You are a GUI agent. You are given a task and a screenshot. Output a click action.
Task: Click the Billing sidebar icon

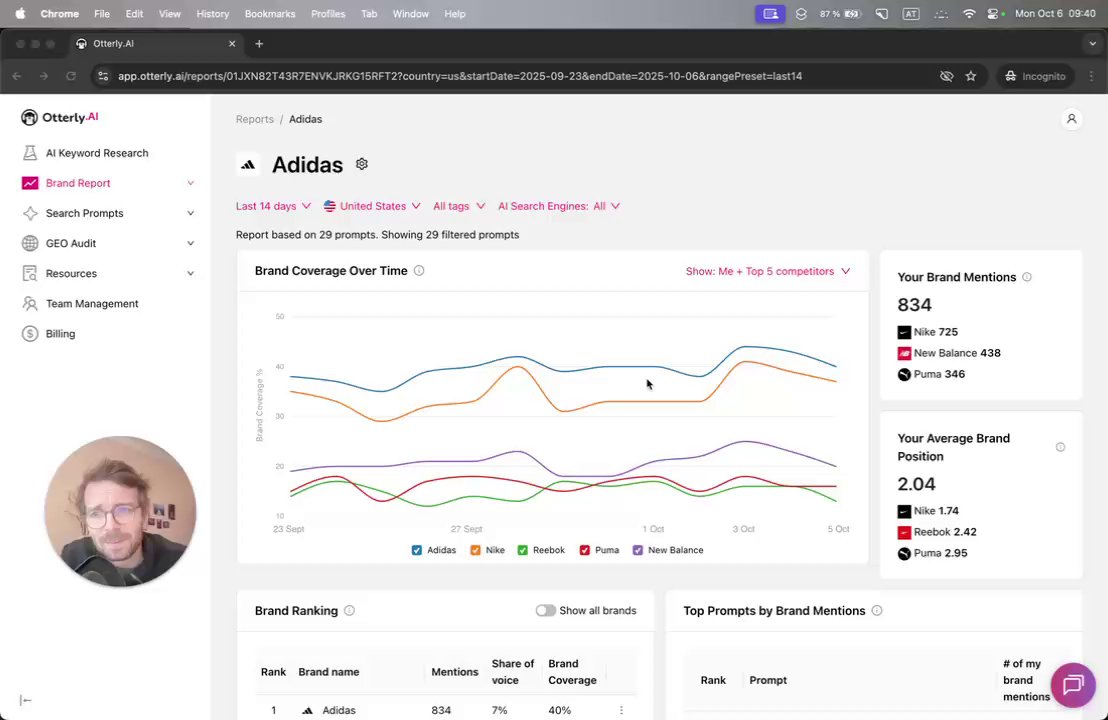(29, 334)
